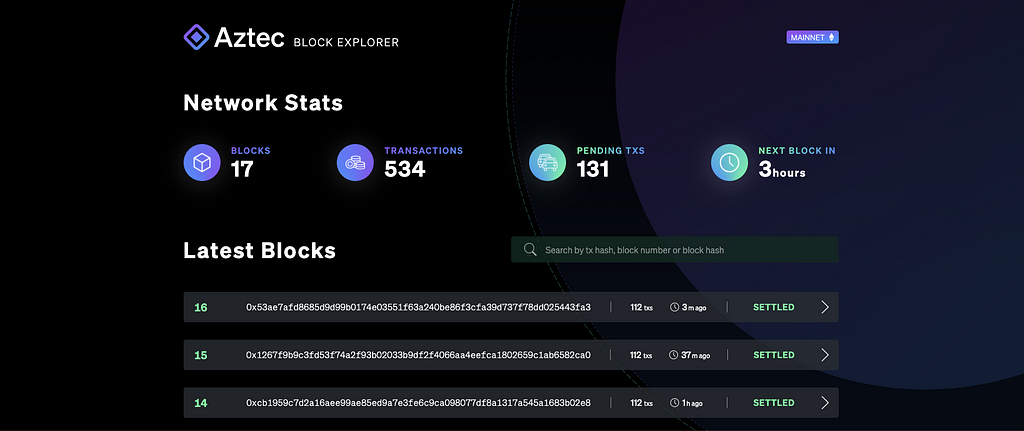The image size is (1024, 431).
Task: Click the Next Block In clock icon
Action: [x=729, y=163]
